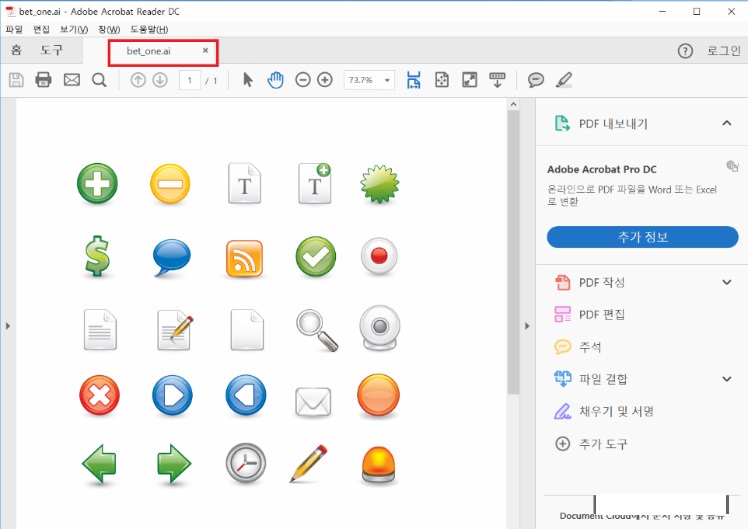This screenshot has height=529, width=748.
Task: Click the 로그인 sign-in link
Action: point(723,51)
